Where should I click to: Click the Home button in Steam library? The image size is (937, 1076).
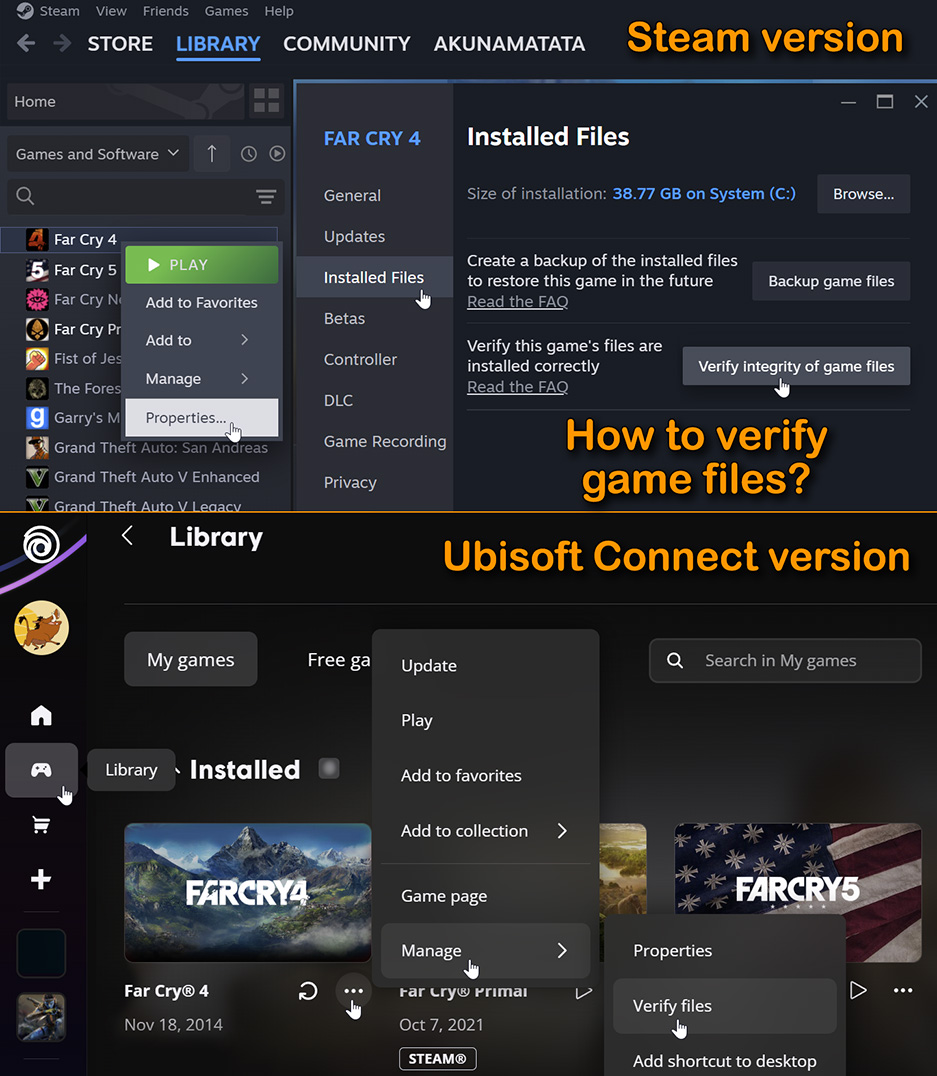click(125, 102)
